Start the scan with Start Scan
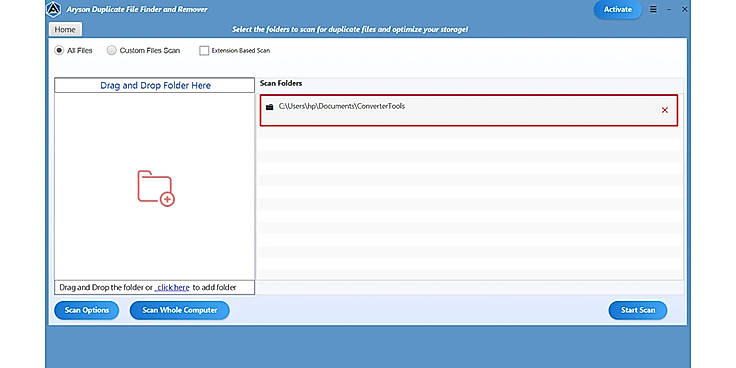The width and height of the screenshot is (736, 368). [x=637, y=310]
